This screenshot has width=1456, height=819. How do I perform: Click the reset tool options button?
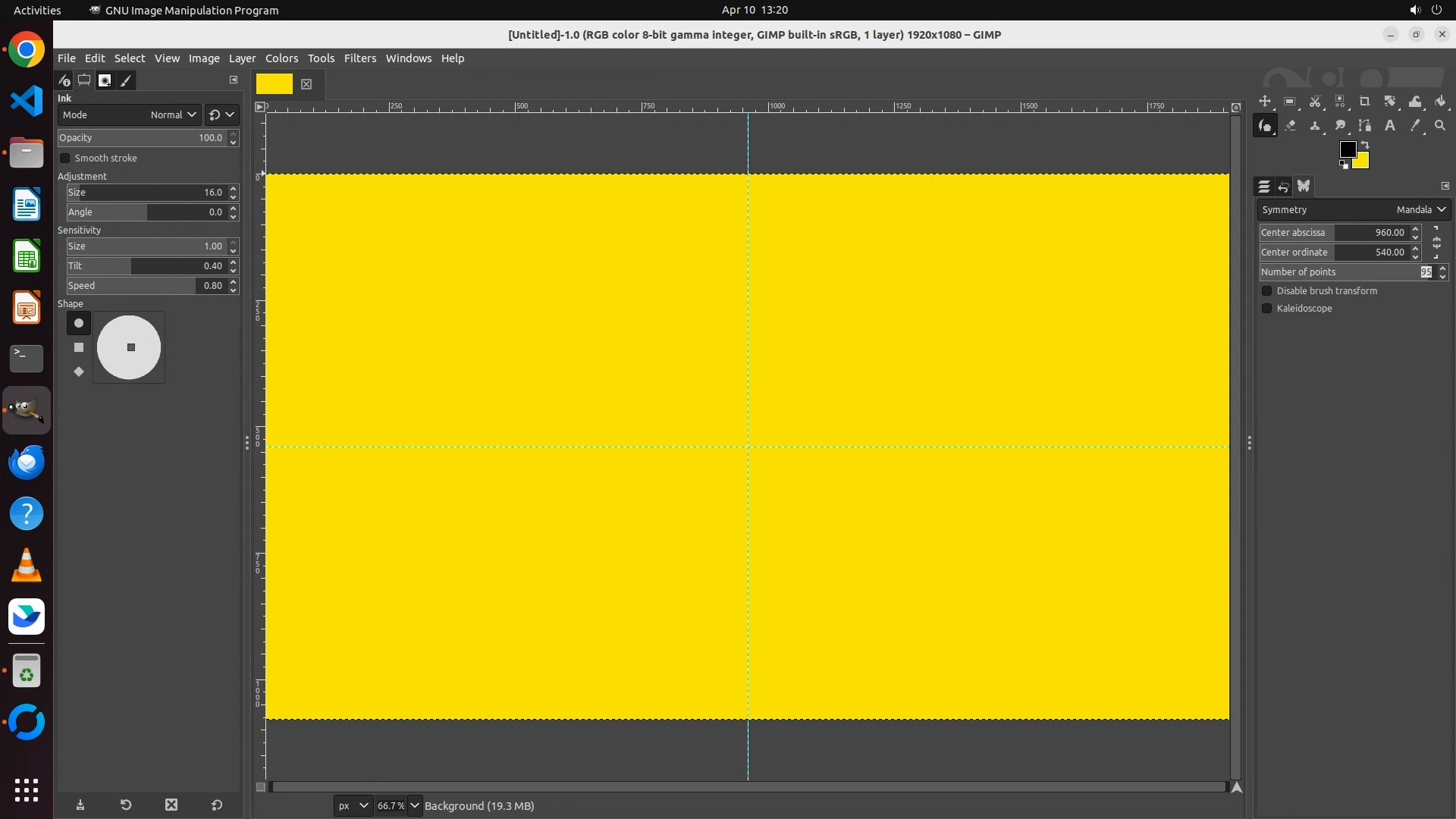(x=217, y=805)
